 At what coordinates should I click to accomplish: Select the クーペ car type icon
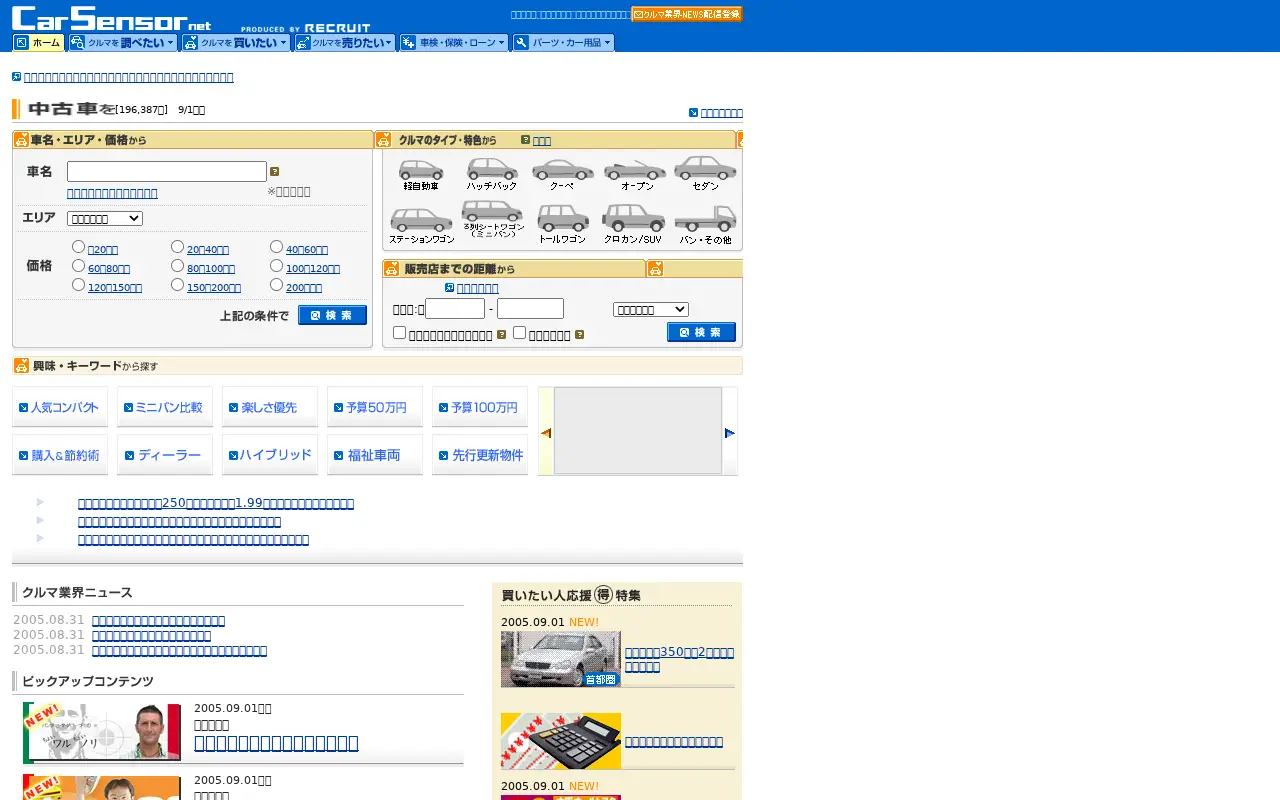[562, 174]
